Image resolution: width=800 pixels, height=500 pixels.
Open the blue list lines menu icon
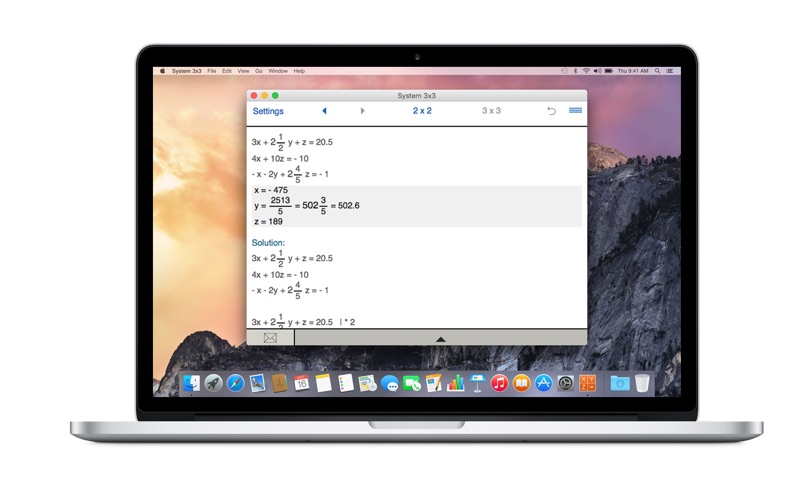click(x=576, y=110)
